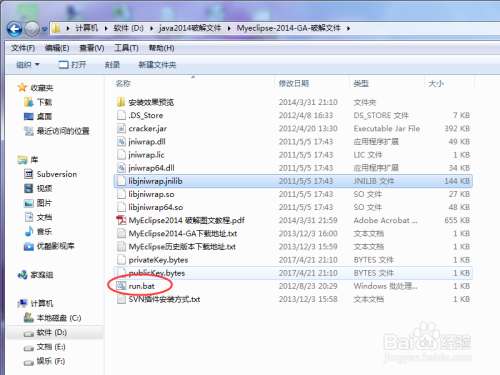Select 软件 (D:) drive in sidebar
Screen dimensions: 500x375
[46, 333]
